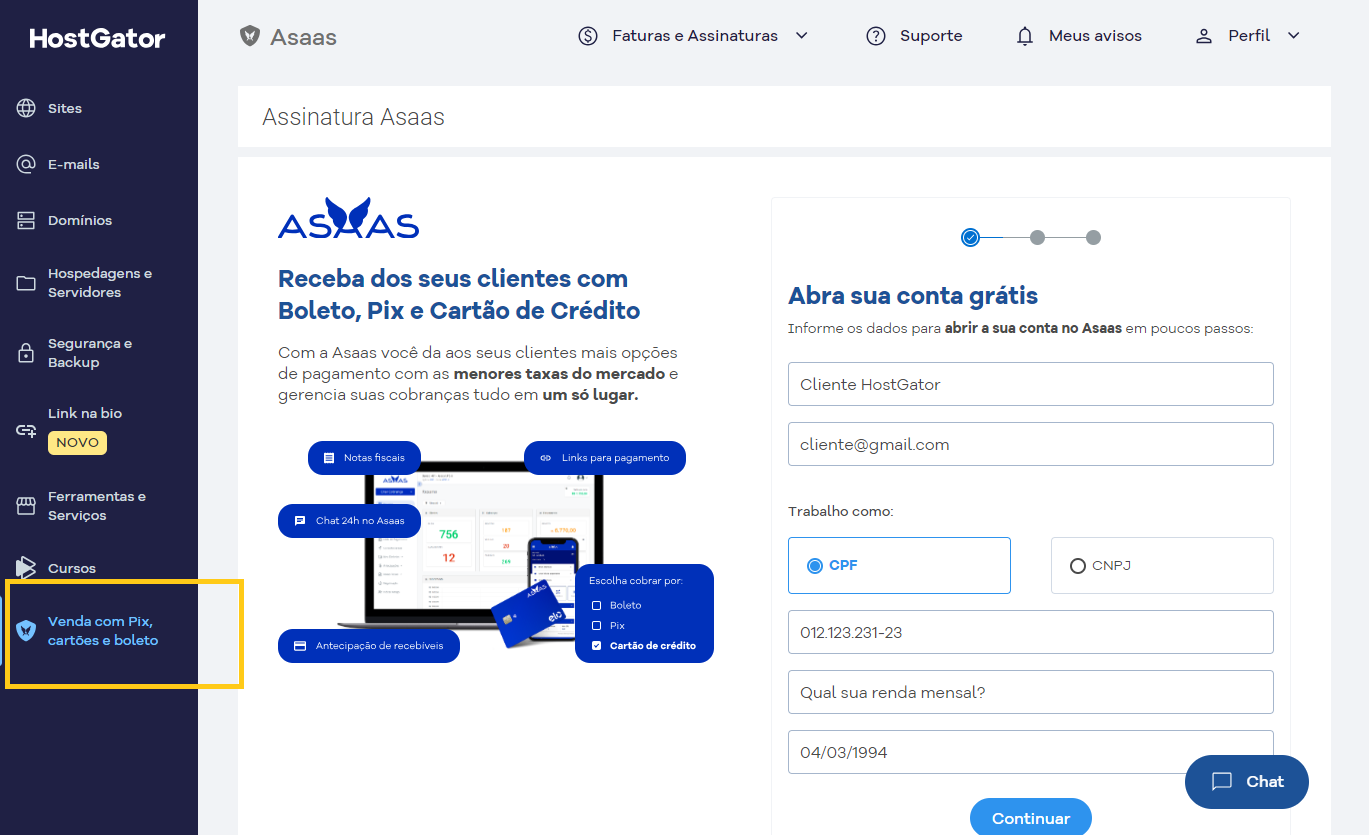Toggle the Boleto checkbox in illustration
1369x835 pixels.
[x=597, y=605]
